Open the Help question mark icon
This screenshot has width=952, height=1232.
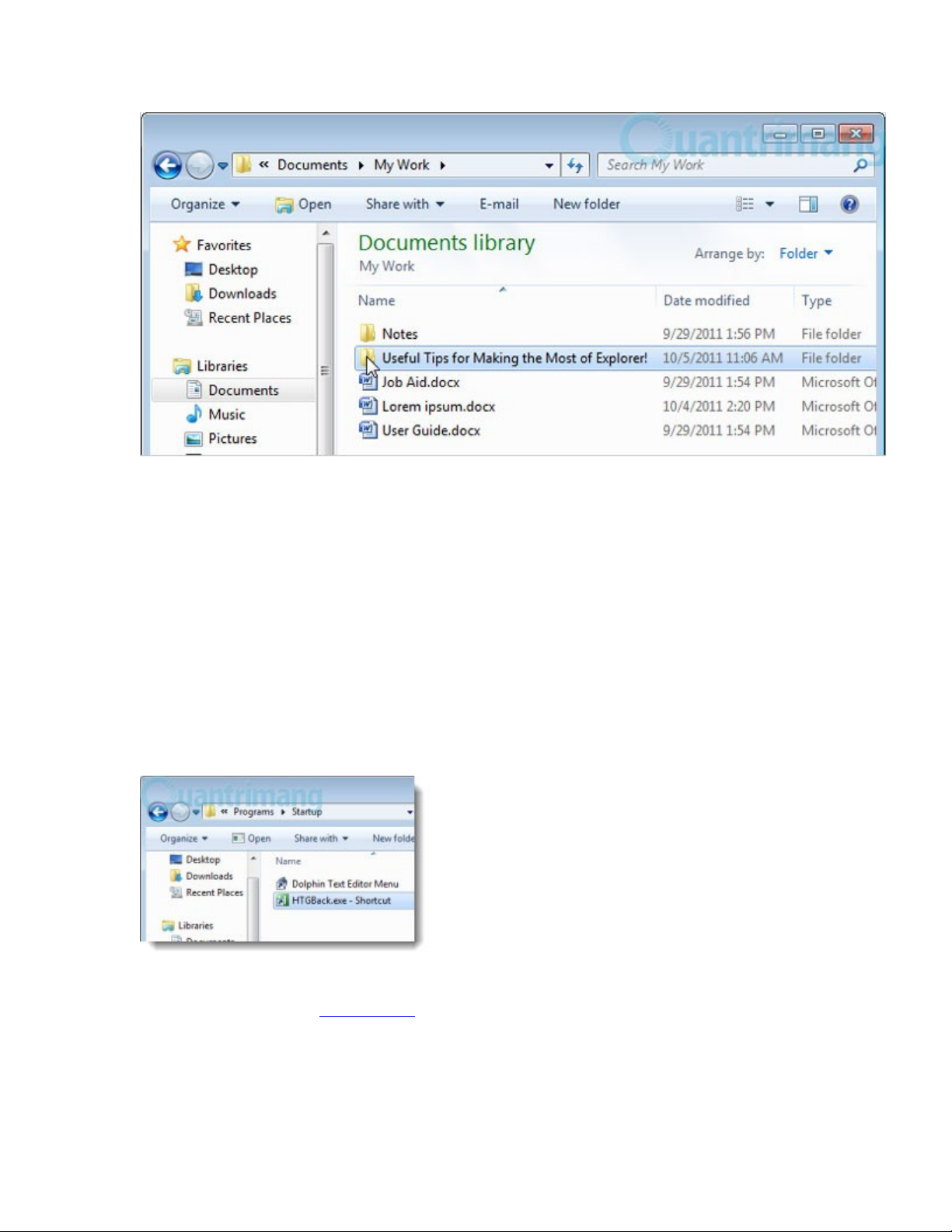click(849, 204)
